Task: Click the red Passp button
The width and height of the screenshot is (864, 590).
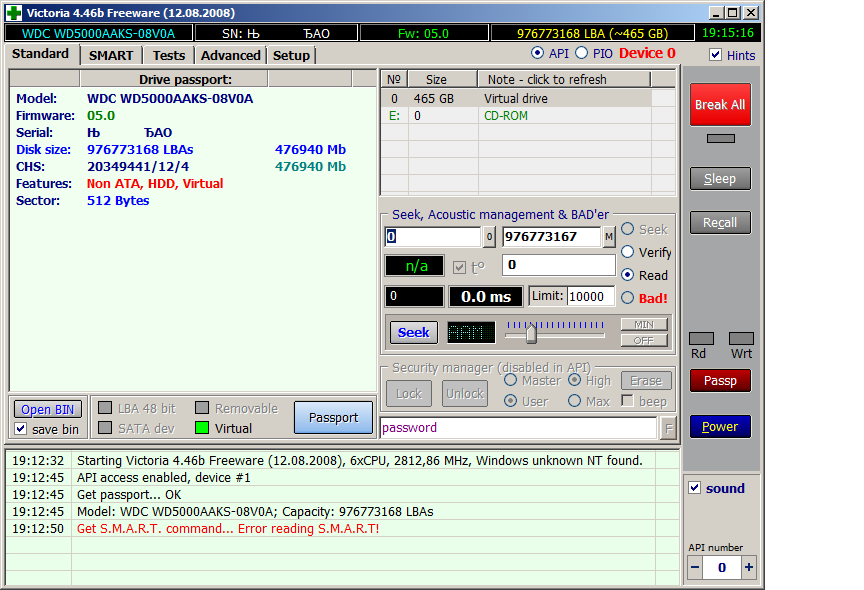Action: [x=720, y=381]
